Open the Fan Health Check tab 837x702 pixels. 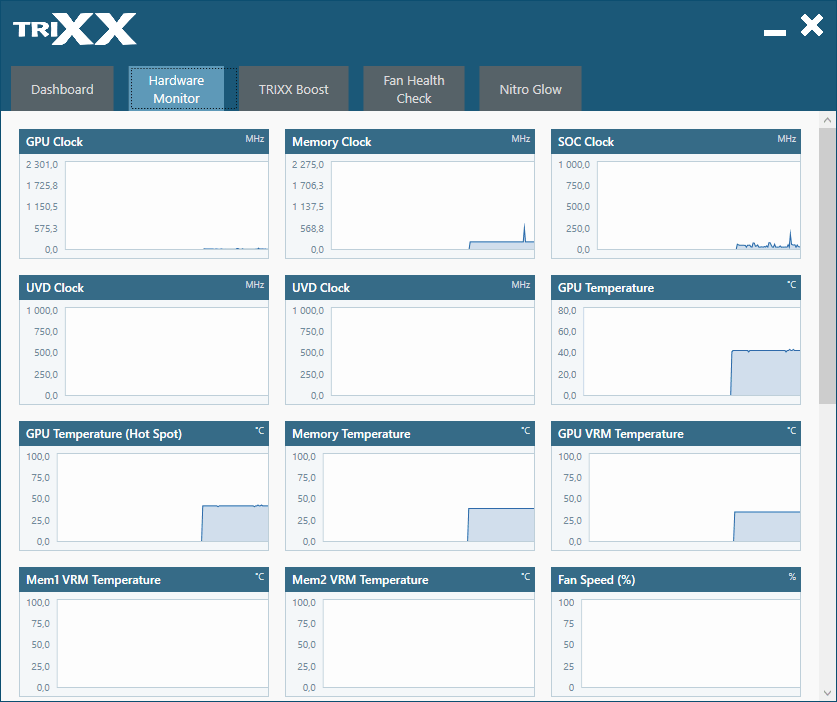(x=414, y=89)
